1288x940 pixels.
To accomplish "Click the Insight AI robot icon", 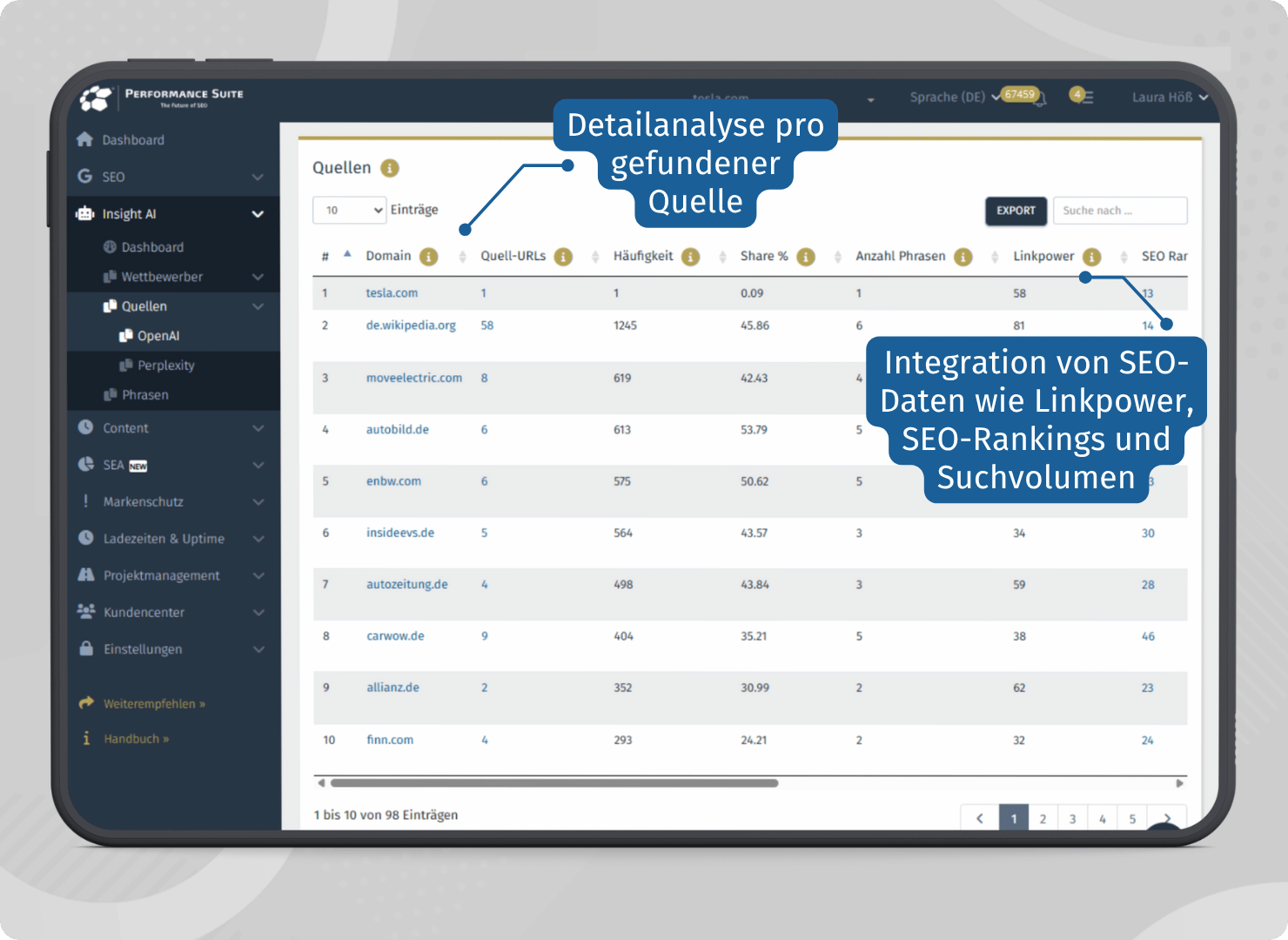I will (x=84, y=213).
